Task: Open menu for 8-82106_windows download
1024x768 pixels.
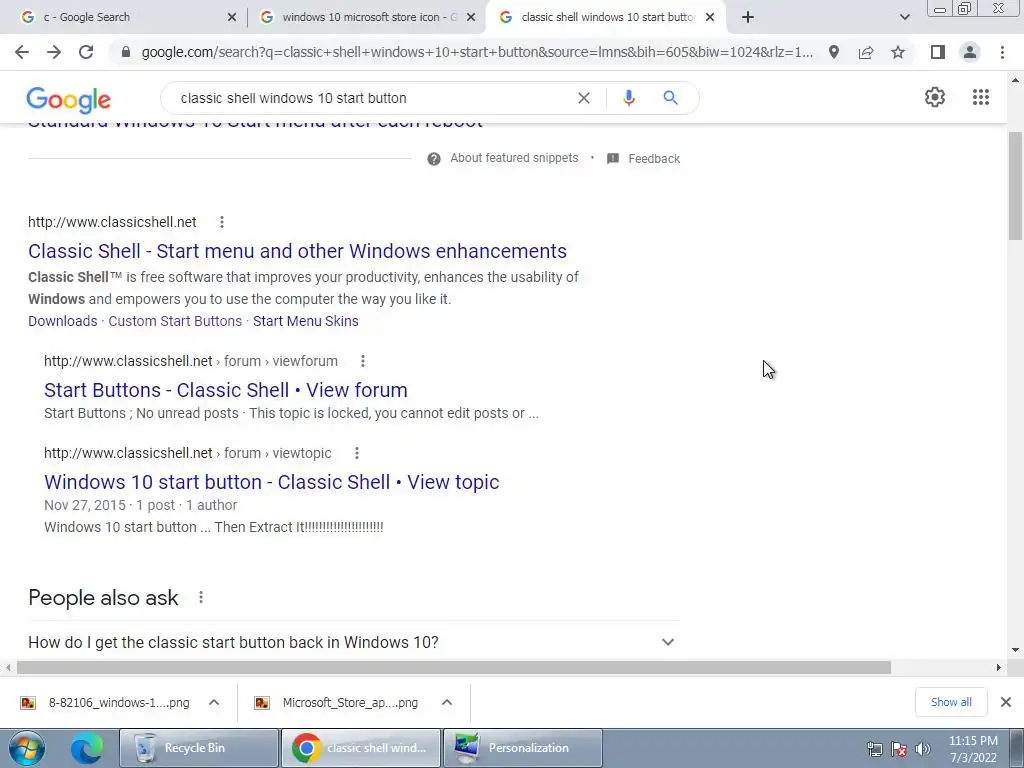Action: click(x=214, y=703)
